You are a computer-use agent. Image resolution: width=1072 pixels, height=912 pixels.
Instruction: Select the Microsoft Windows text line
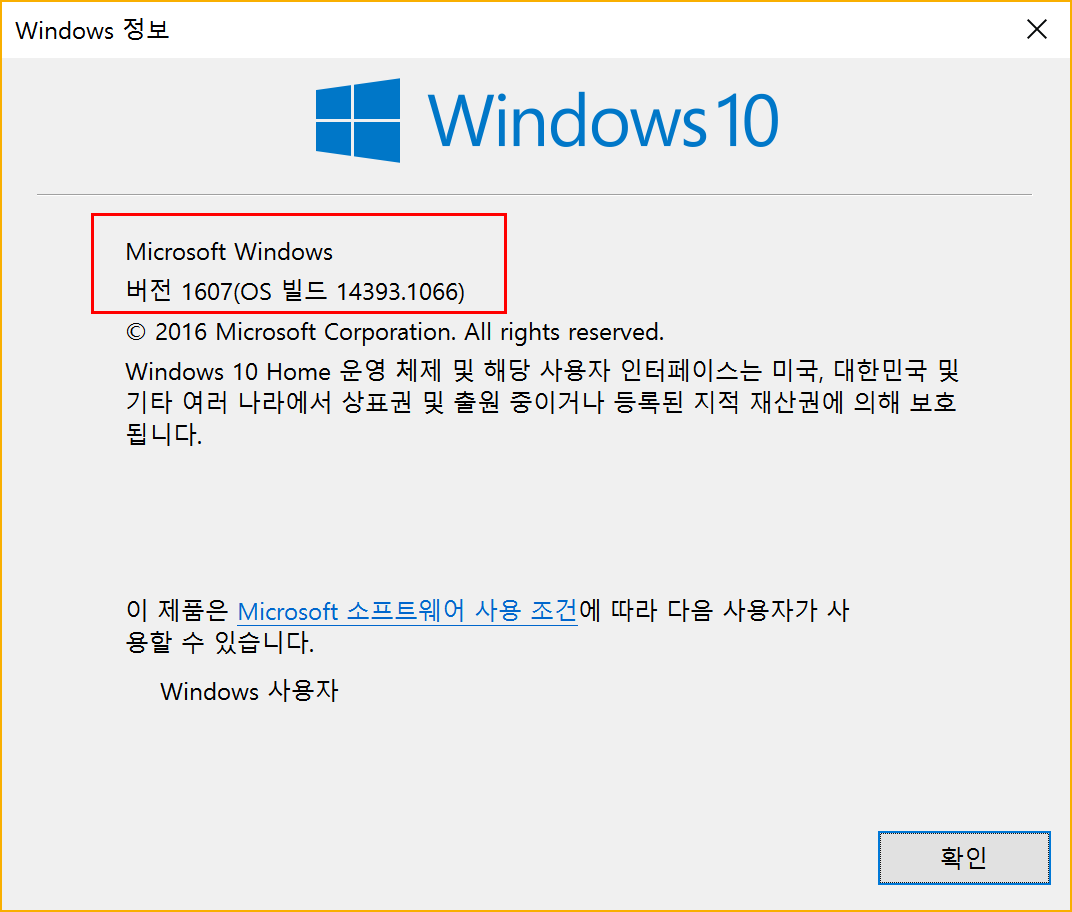pos(229,252)
